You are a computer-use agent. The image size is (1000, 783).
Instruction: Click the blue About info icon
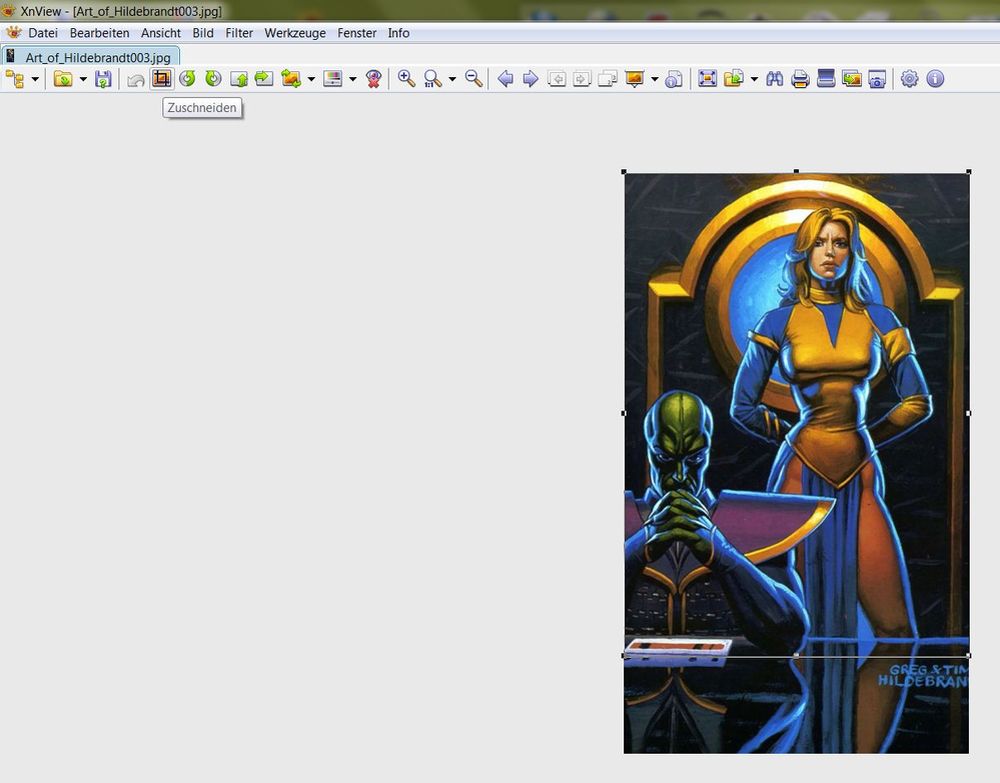(935, 79)
